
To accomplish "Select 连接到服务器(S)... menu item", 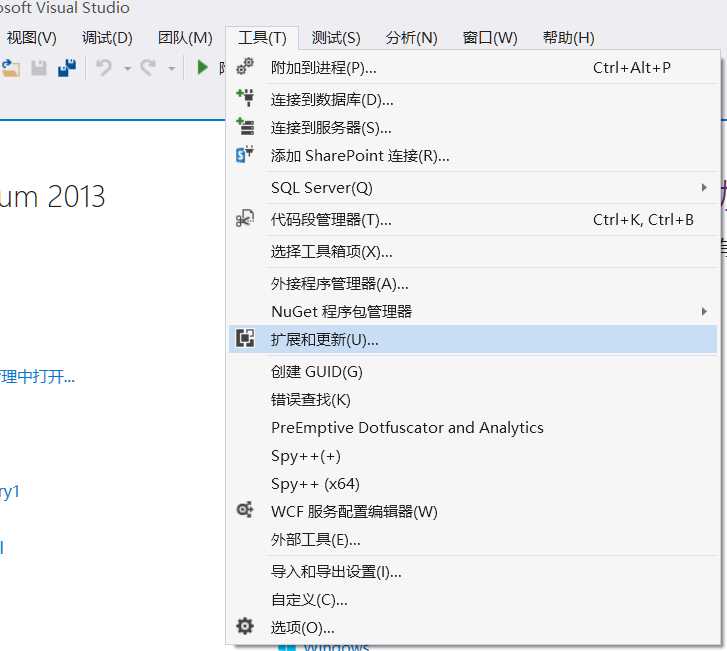I will [473, 128].
